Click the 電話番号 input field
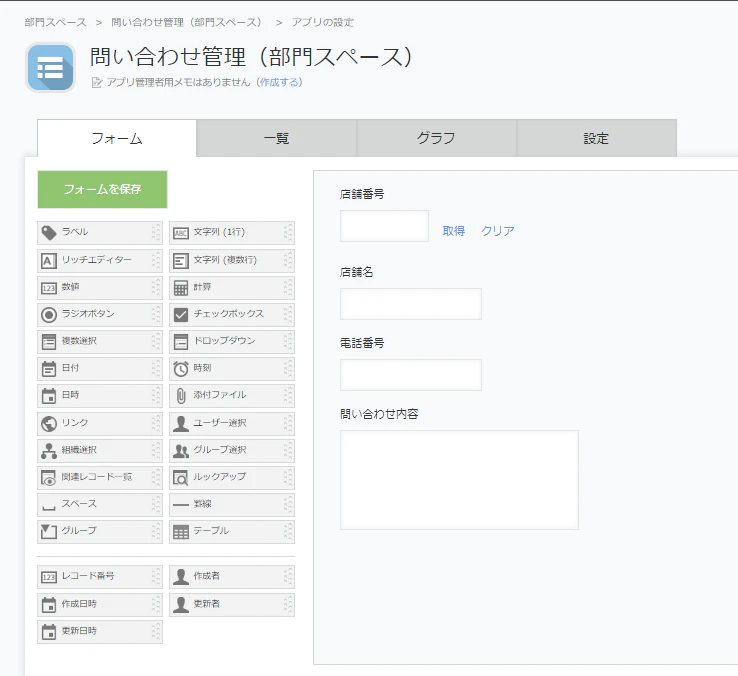Screen dimensions: 738x676 point(411,375)
